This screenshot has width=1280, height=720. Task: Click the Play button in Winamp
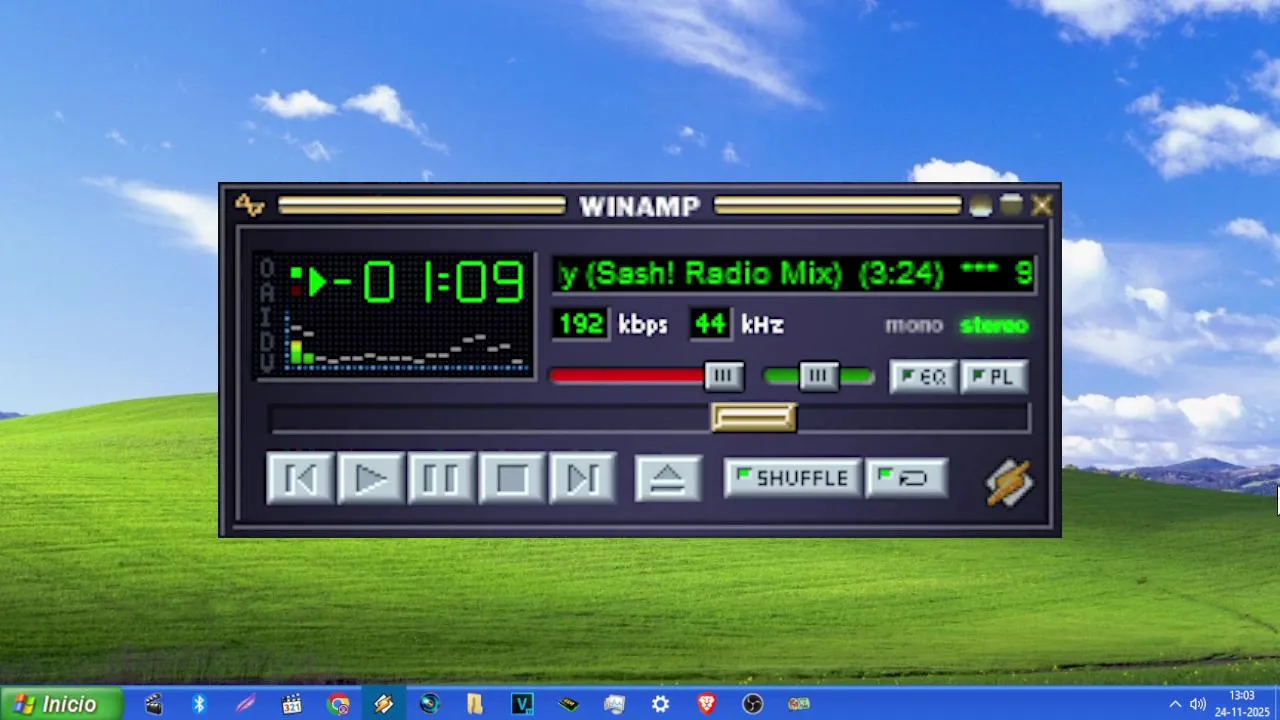[371, 479]
